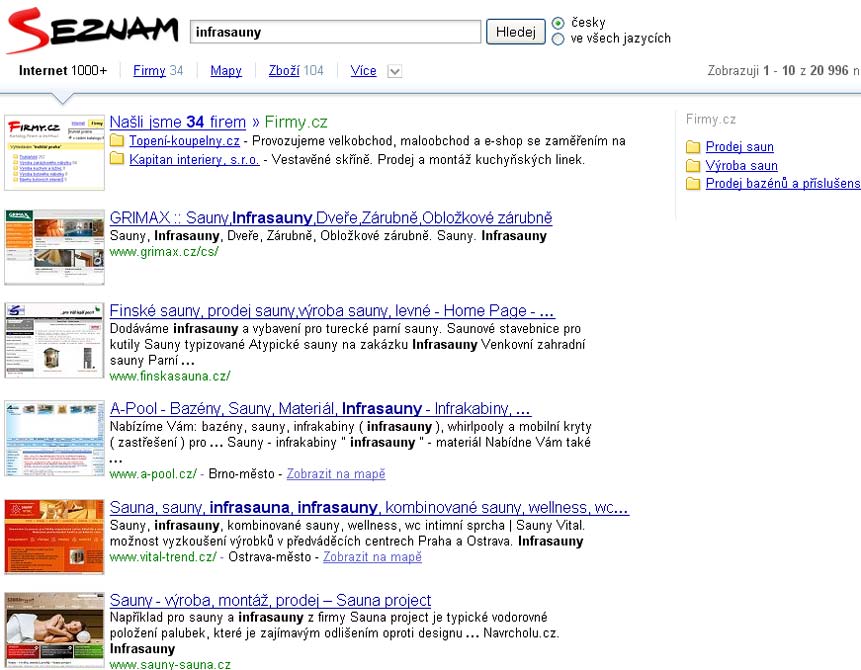Switch to the Internet 1000+ tab

tap(63, 71)
